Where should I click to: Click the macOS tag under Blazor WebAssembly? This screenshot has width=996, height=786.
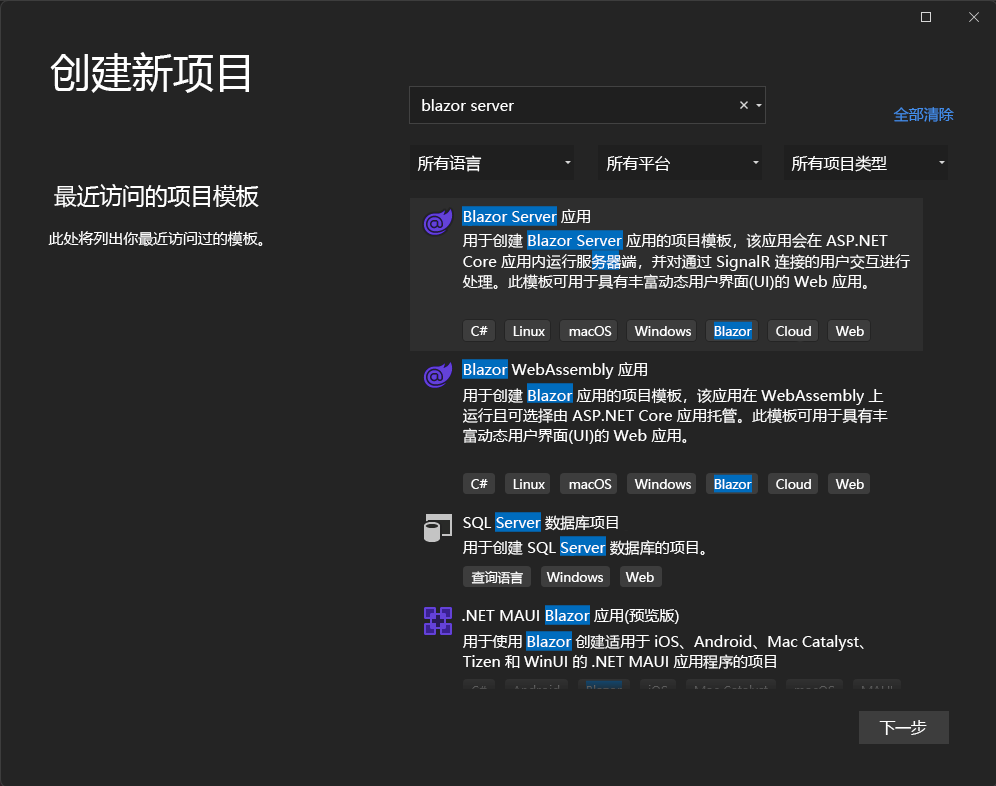[x=589, y=484]
